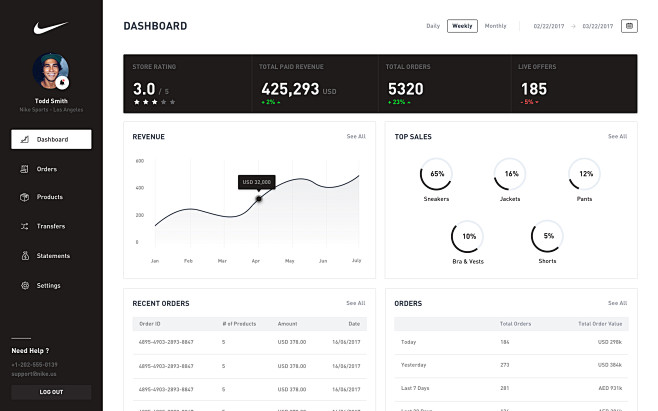Viewport: 658px width, 411px height.
Task: Click the Sneakers 65% progress ring
Action: (x=436, y=174)
